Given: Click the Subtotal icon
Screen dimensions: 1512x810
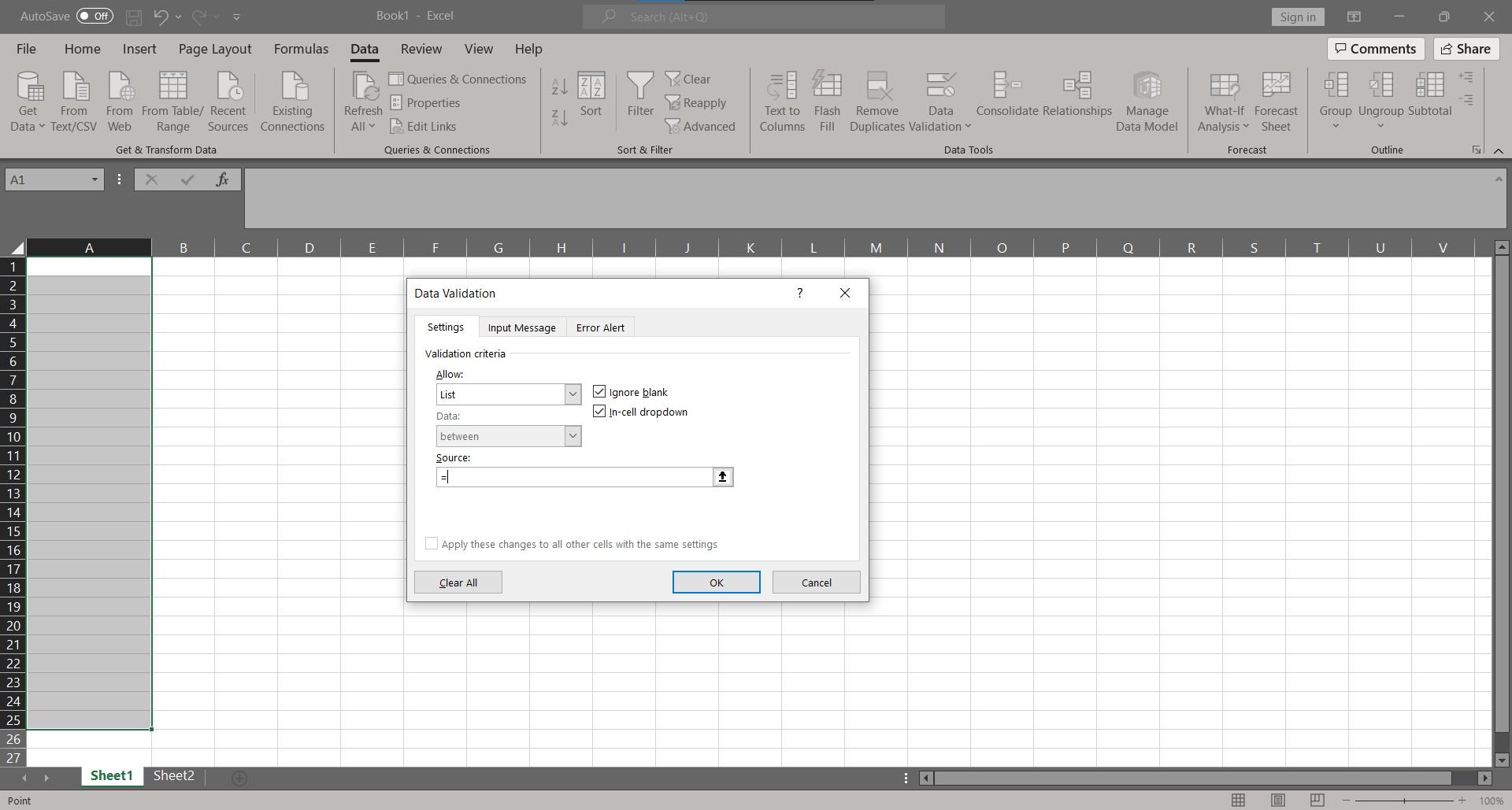Looking at the screenshot, I should point(1429,87).
